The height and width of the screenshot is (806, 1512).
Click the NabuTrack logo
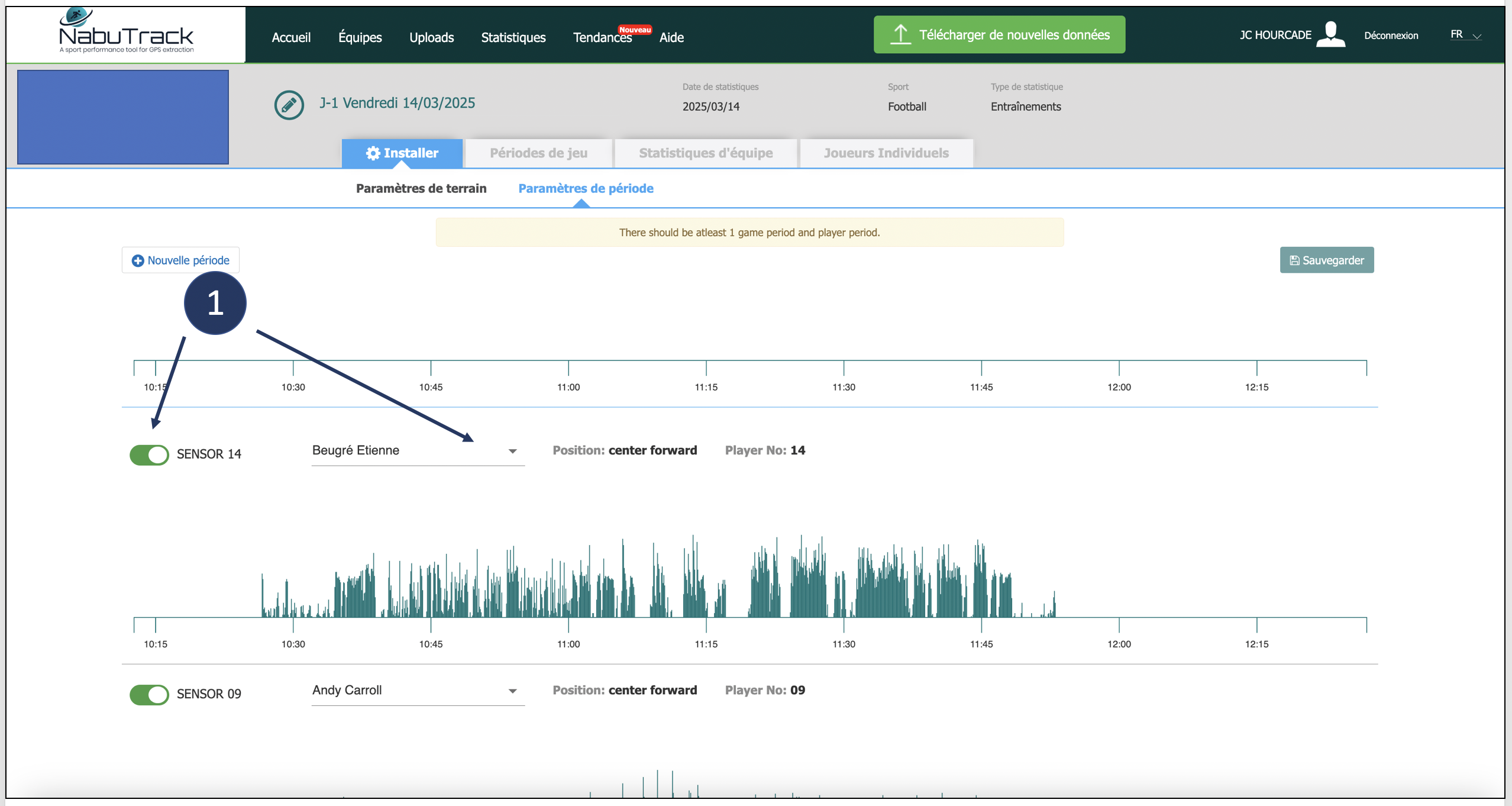(x=126, y=31)
